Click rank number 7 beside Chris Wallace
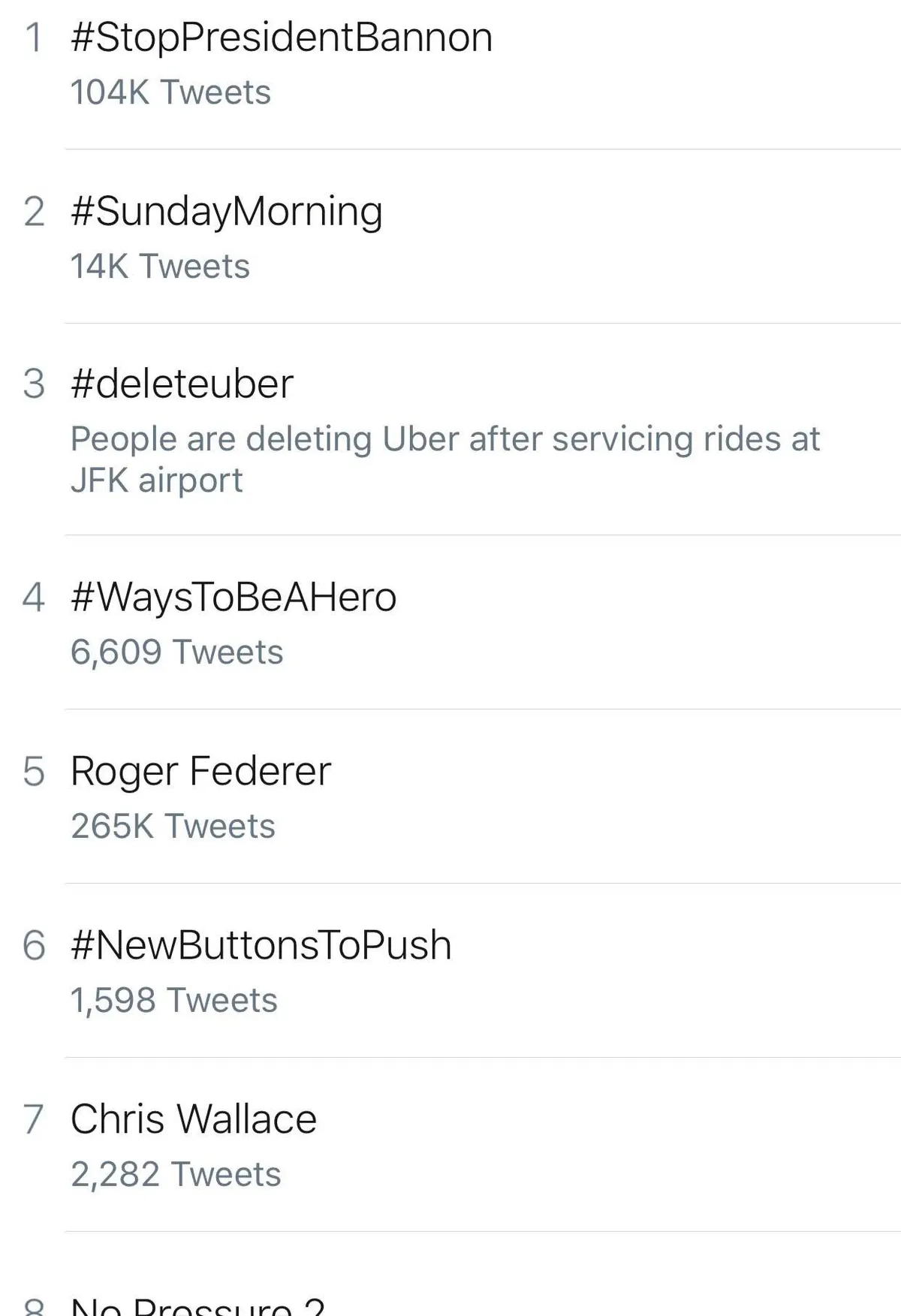 pyautogui.click(x=34, y=1119)
